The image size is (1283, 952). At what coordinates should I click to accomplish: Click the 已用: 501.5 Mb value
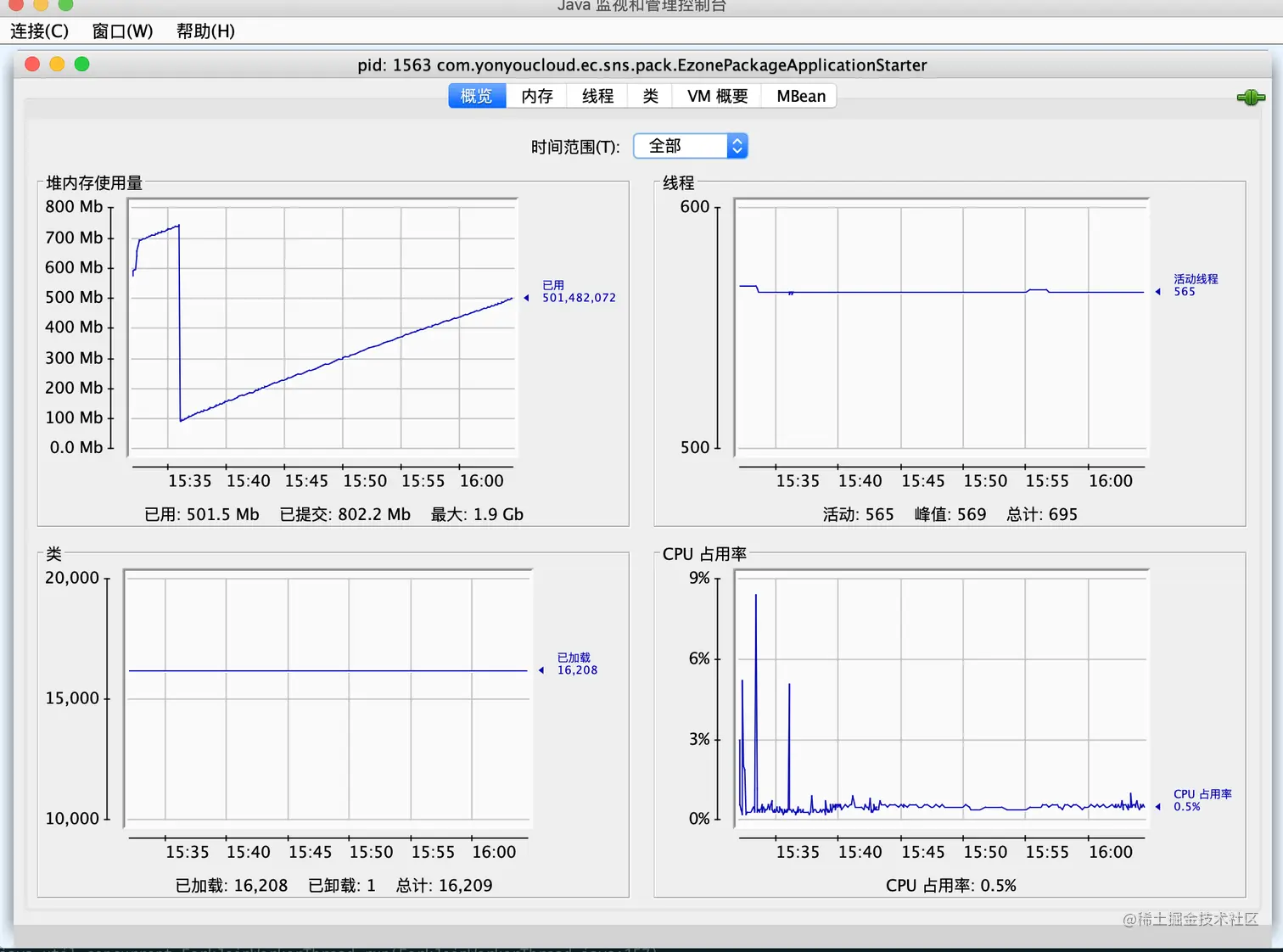coord(202,514)
